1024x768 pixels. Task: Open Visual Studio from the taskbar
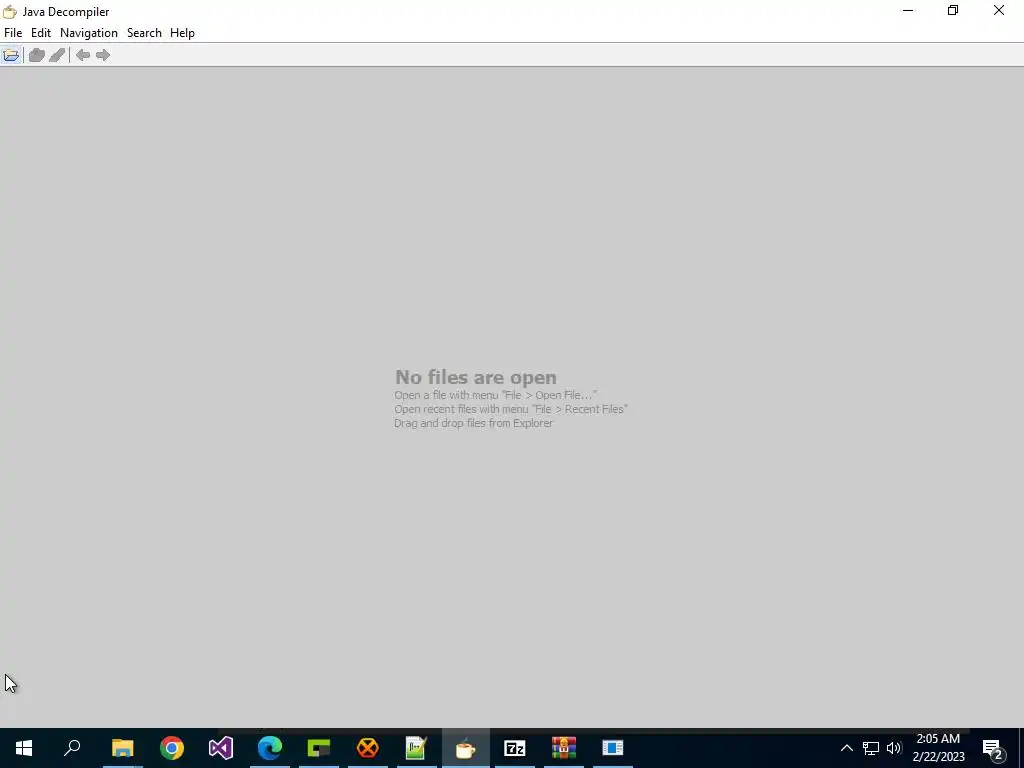tap(221, 748)
